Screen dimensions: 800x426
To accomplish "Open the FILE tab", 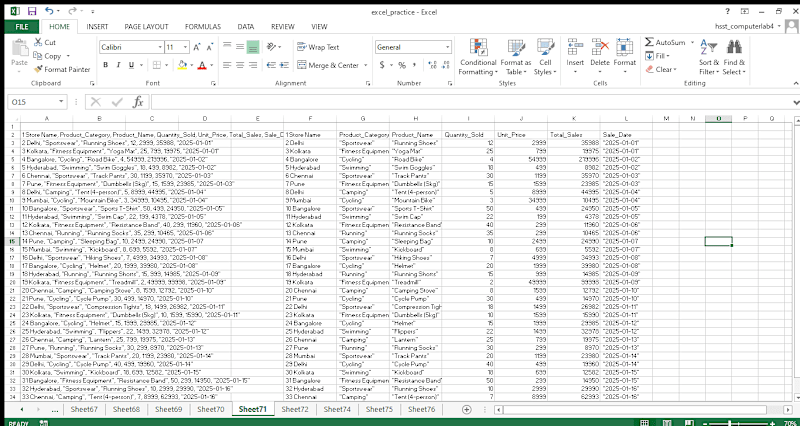I will point(22,27).
